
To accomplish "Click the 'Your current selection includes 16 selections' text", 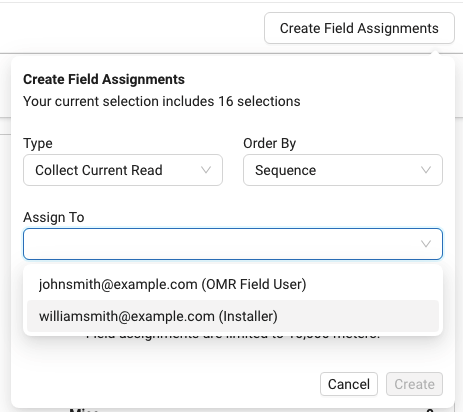I will tap(162, 101).
